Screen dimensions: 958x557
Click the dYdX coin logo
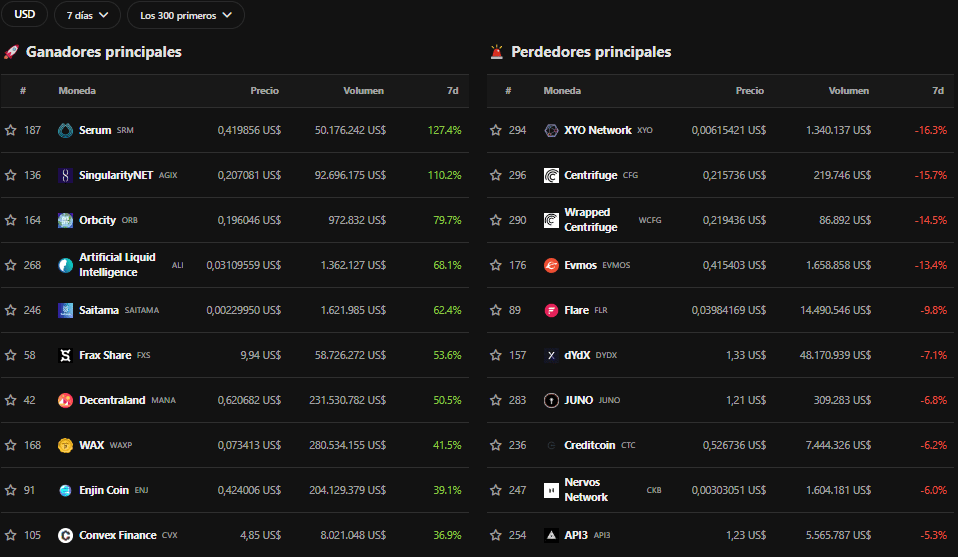551,355
